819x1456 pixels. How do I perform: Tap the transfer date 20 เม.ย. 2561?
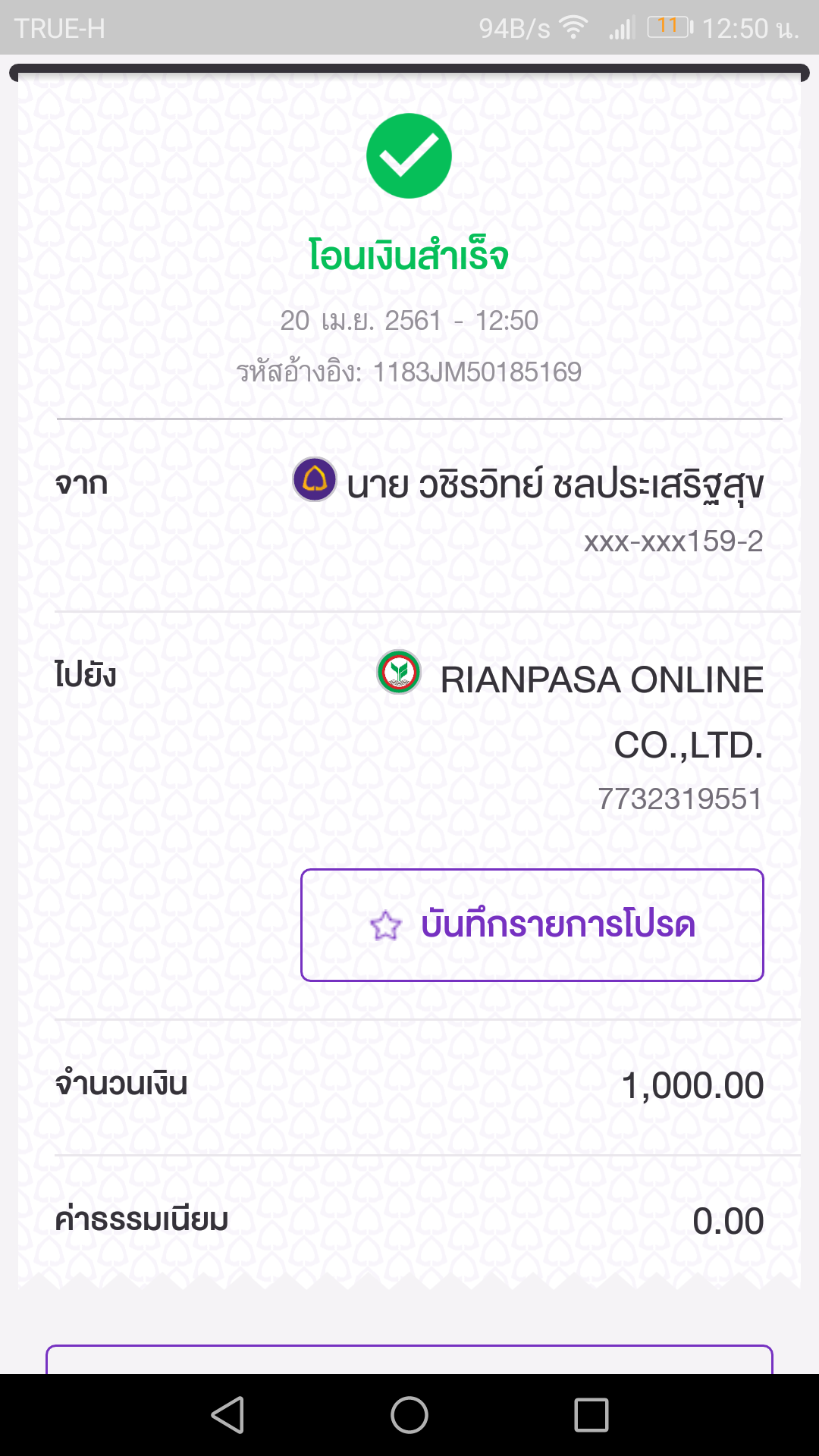361,321
